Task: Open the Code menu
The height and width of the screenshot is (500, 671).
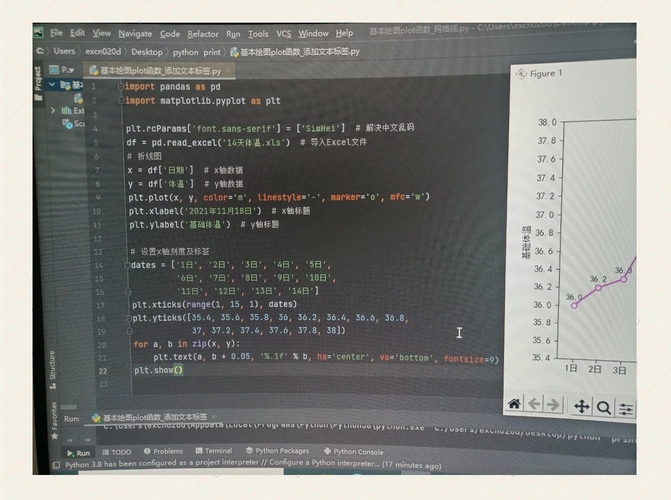Action: [170, 34]
